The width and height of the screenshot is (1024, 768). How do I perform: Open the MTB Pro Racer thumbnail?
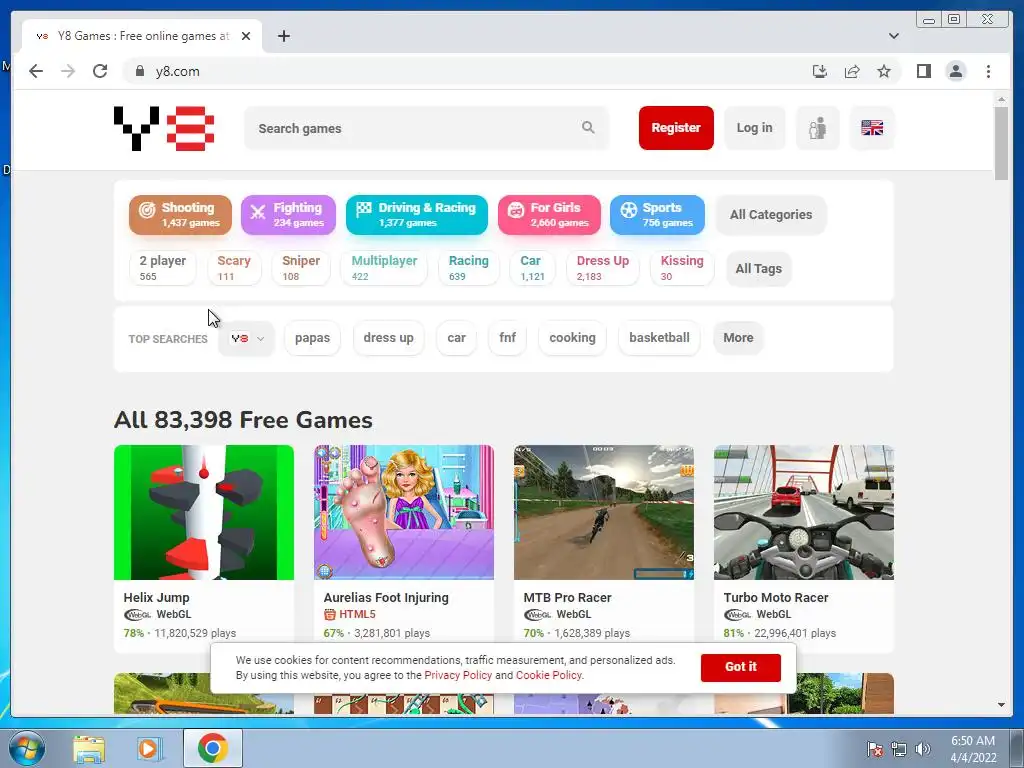pos(603,513)
